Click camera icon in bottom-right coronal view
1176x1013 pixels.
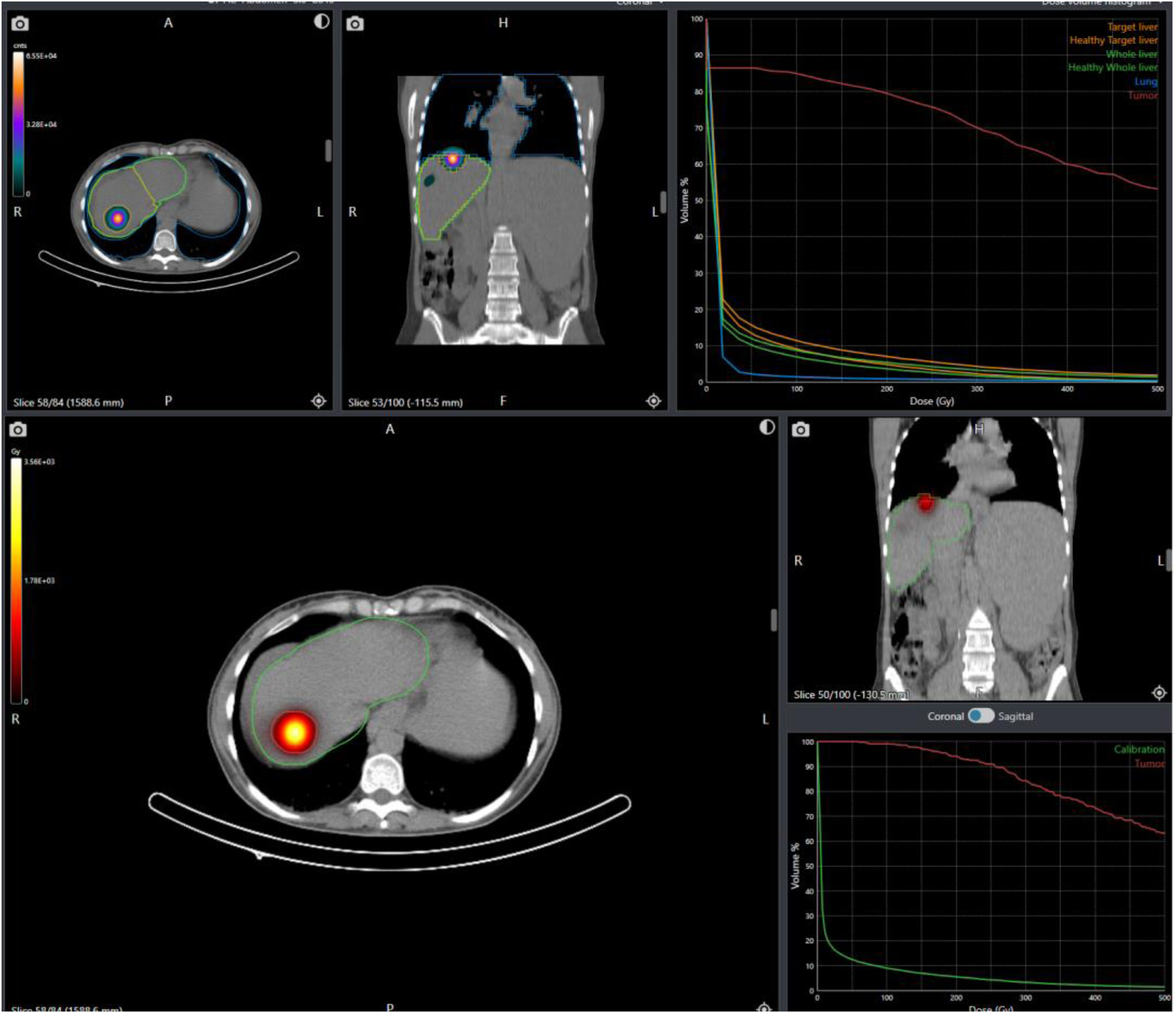coord(800,430)
